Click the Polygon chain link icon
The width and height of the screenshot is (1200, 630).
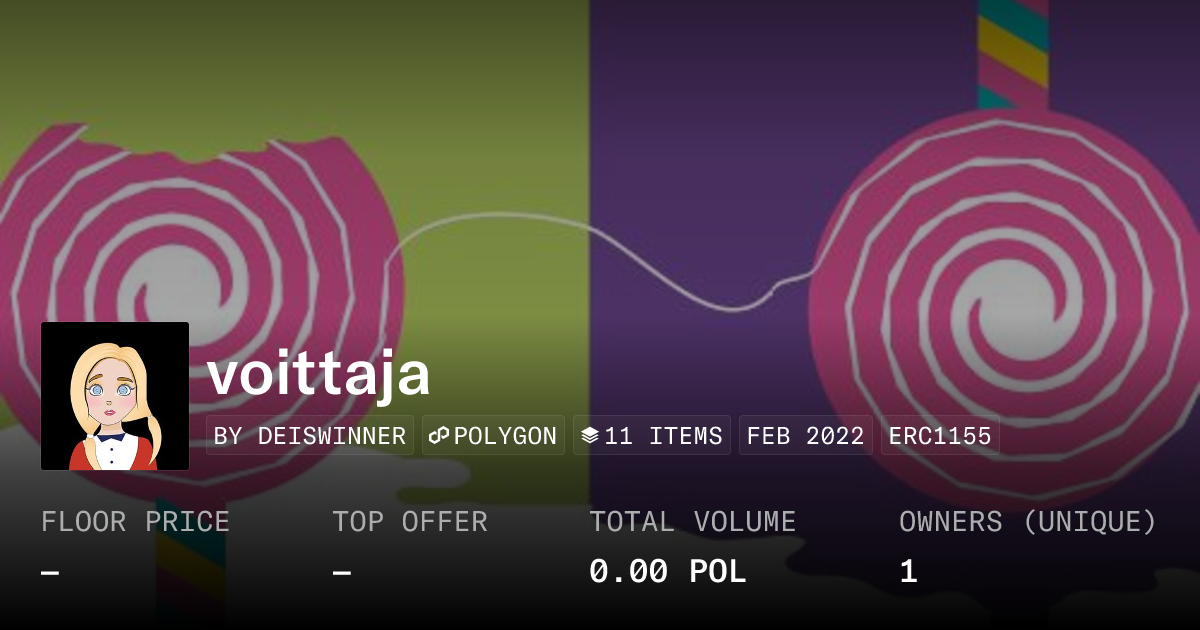coord(439,436)
